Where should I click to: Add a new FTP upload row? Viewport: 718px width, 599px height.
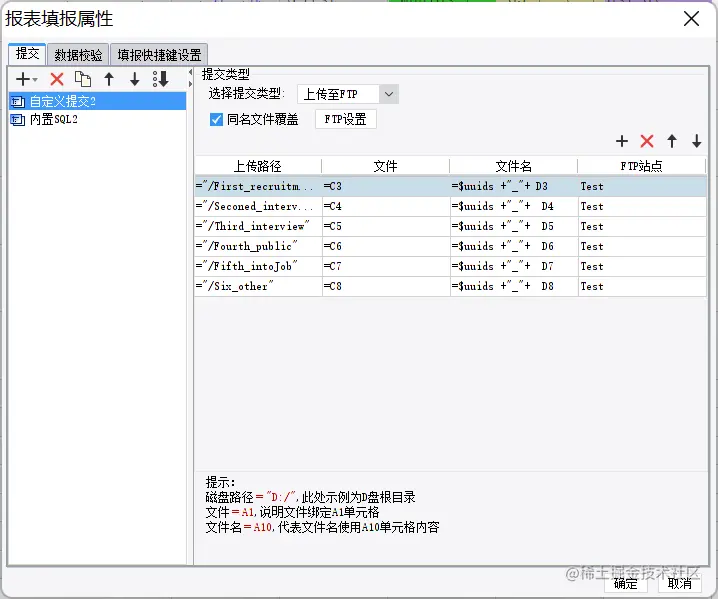pyautogui.click(x=622, y=141)
